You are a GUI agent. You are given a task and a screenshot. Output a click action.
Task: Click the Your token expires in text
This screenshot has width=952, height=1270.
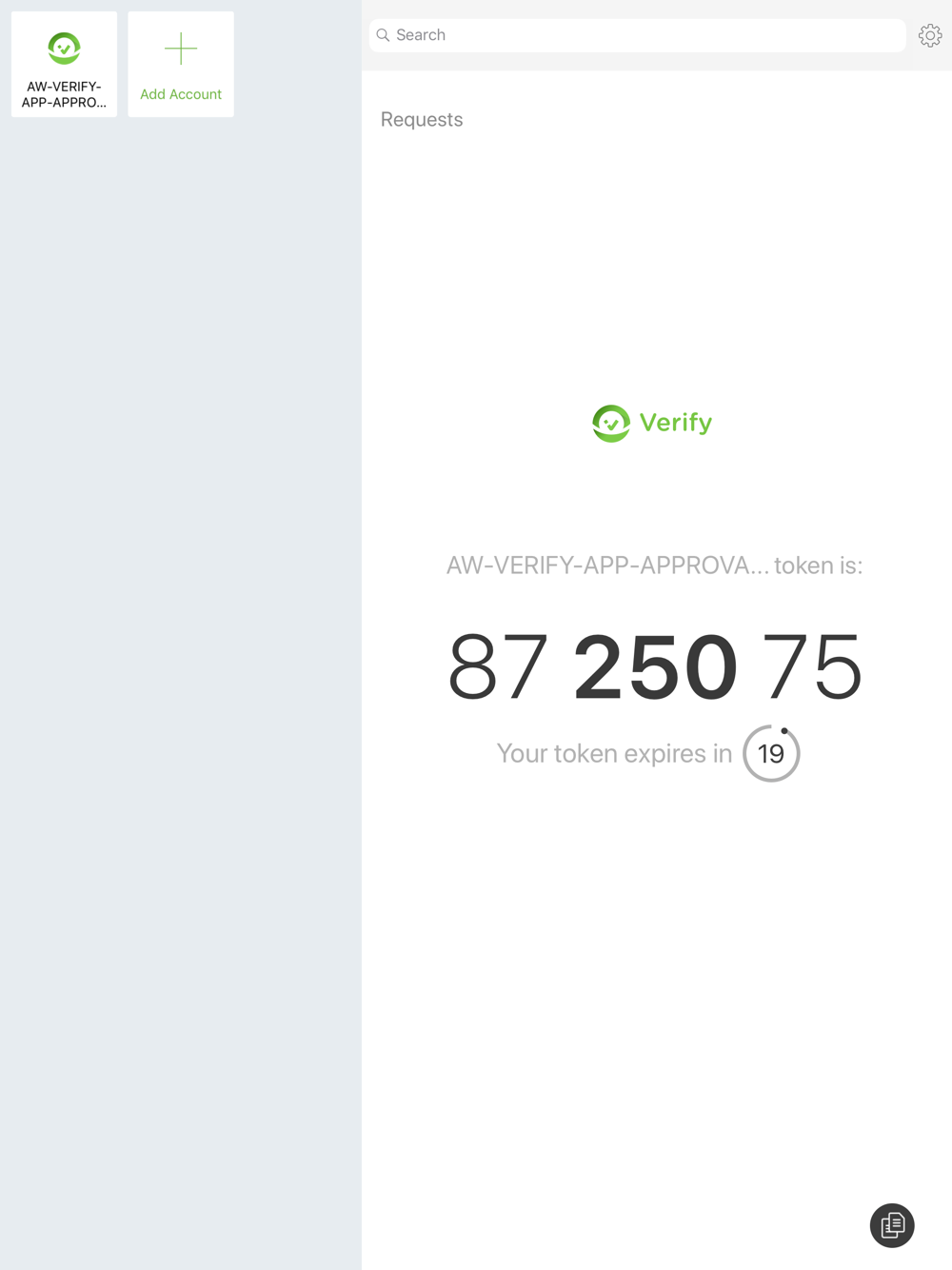pyautogui.click(x=614, y=753)
